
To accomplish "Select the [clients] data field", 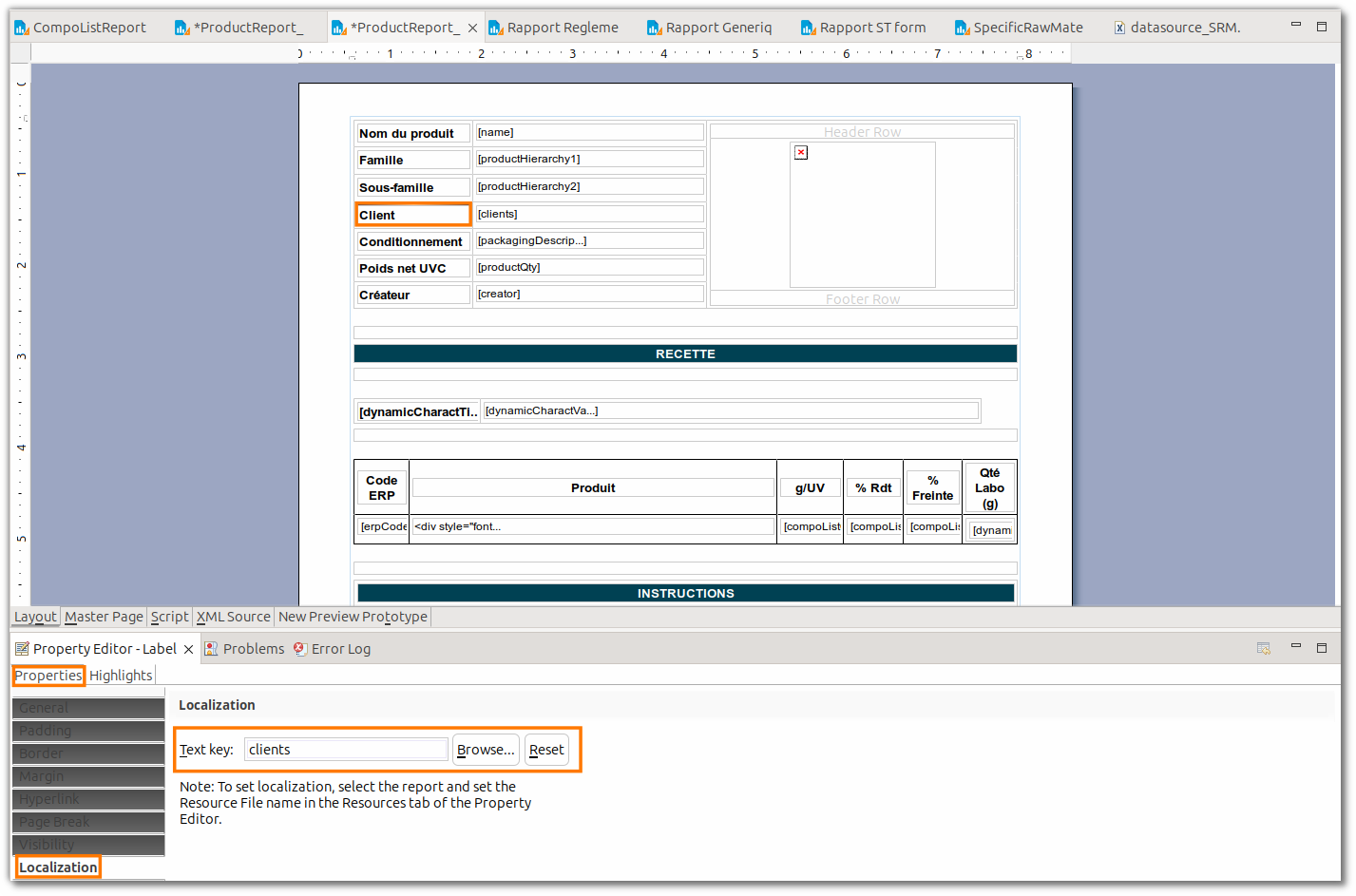I will [x=589, y=215].
